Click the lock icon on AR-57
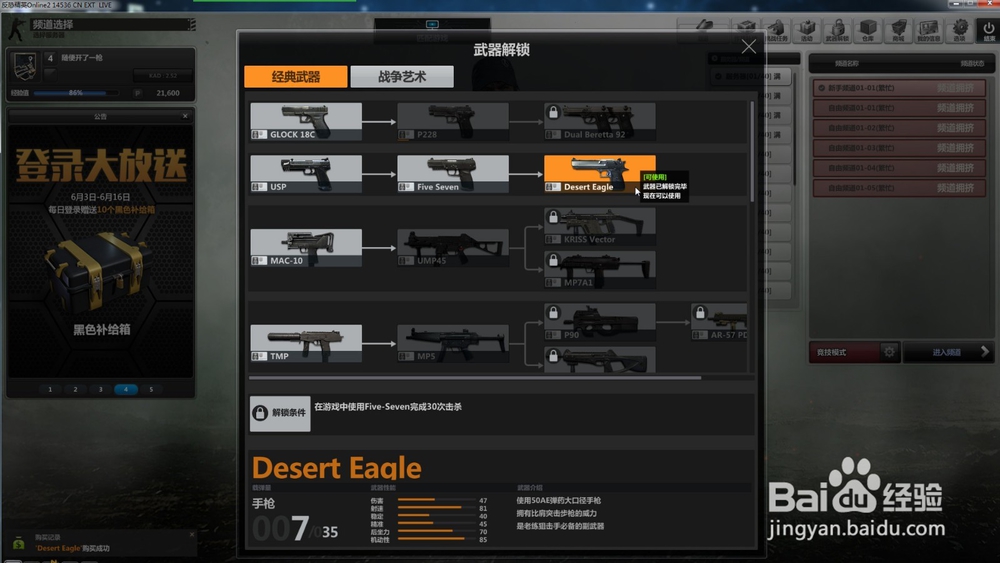Image resolution: width=1000 pixels, height=563 pixels. coord(700,312)
